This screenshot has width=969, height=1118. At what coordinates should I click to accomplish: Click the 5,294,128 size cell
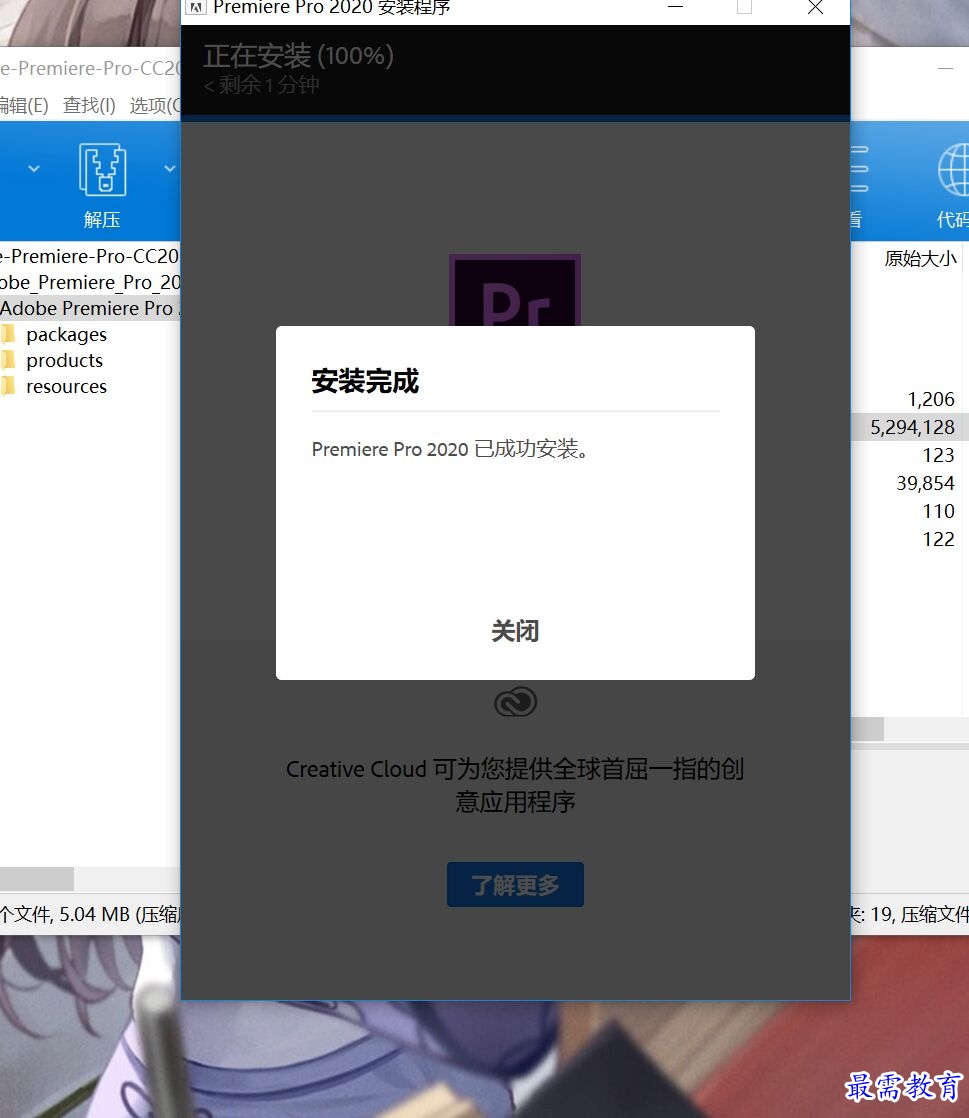[912, 427]
